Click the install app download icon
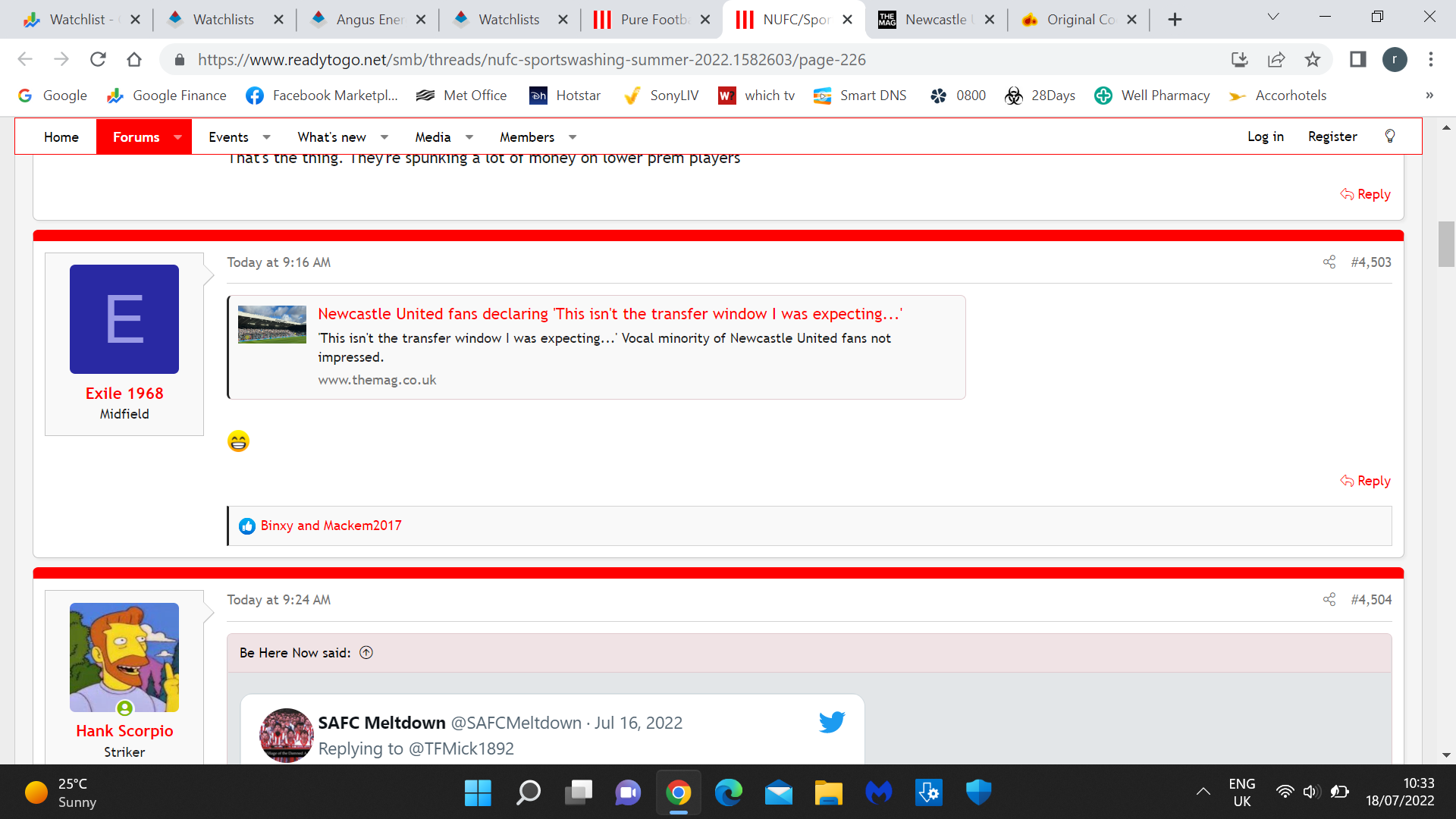1456x819 pixels. click(x=1240, y=59)
